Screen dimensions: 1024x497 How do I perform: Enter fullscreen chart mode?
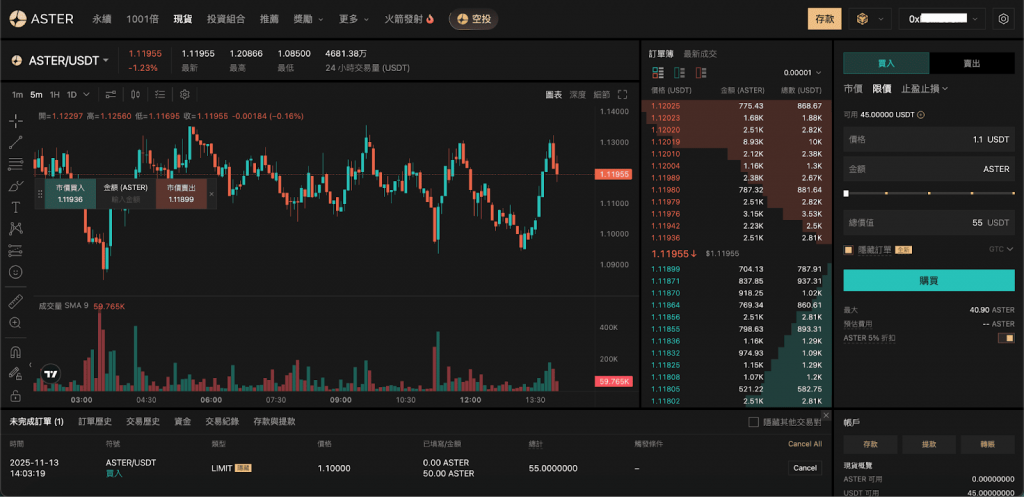tap(622, 94)
